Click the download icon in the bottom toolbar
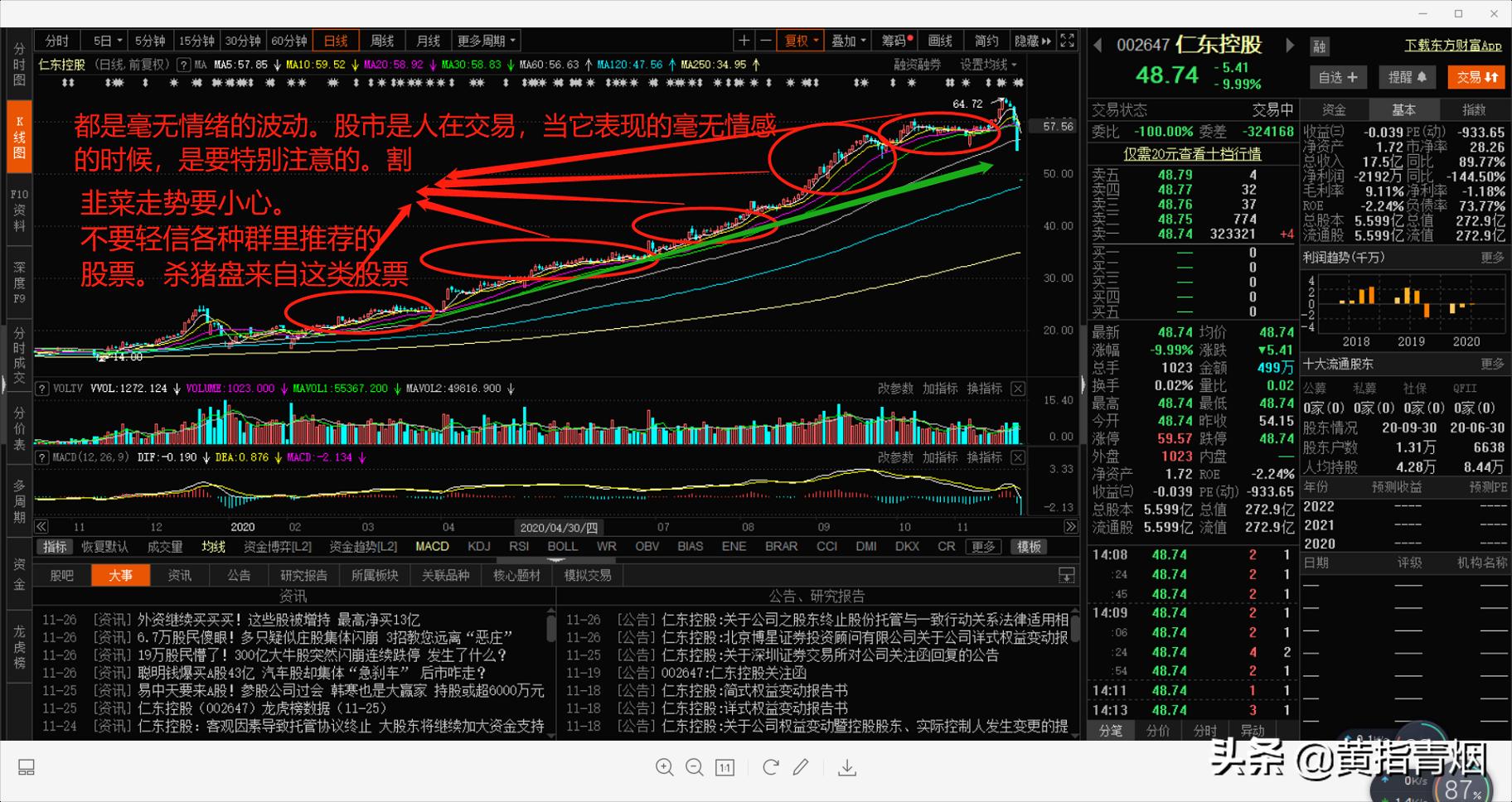 846,767
